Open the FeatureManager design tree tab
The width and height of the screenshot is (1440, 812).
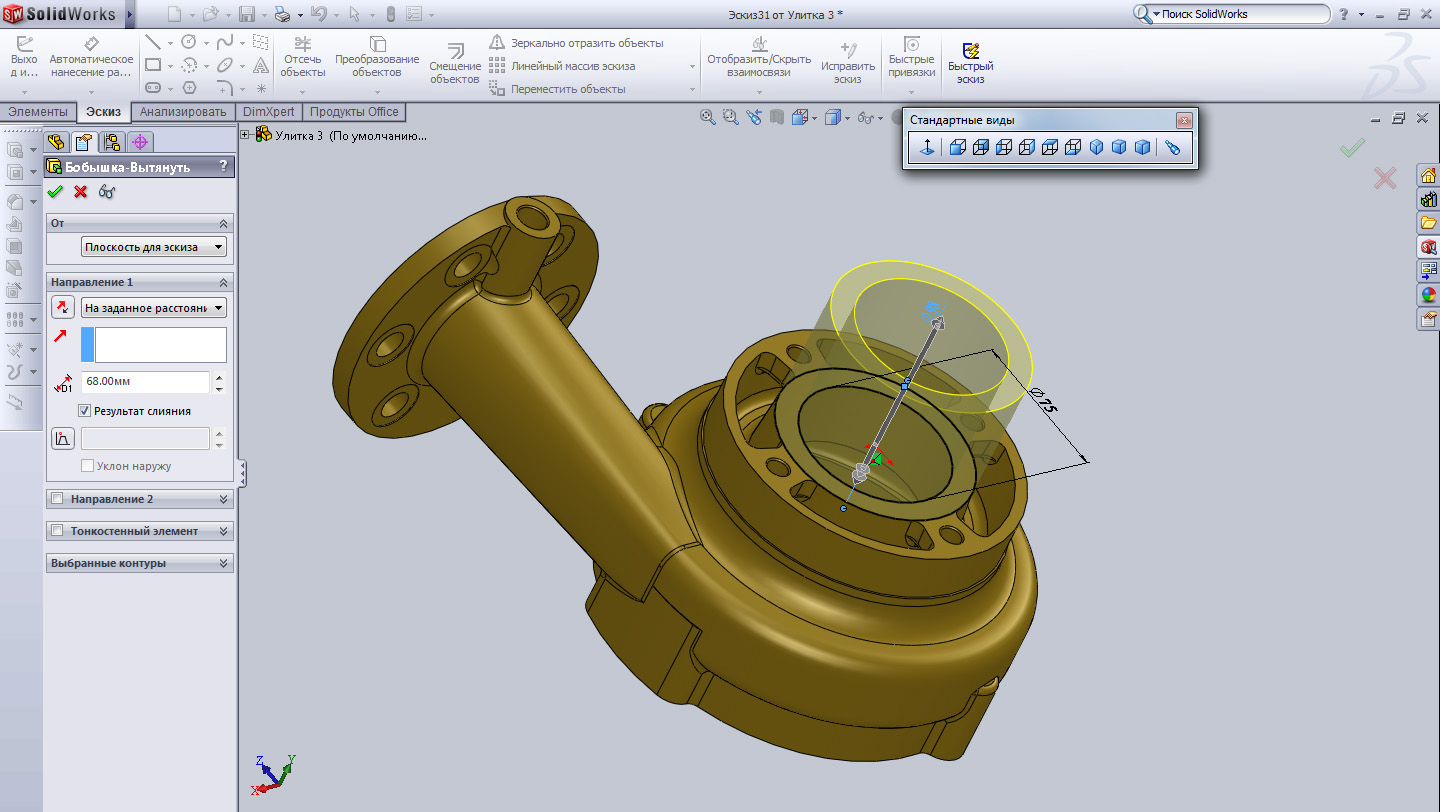(58, 142)
